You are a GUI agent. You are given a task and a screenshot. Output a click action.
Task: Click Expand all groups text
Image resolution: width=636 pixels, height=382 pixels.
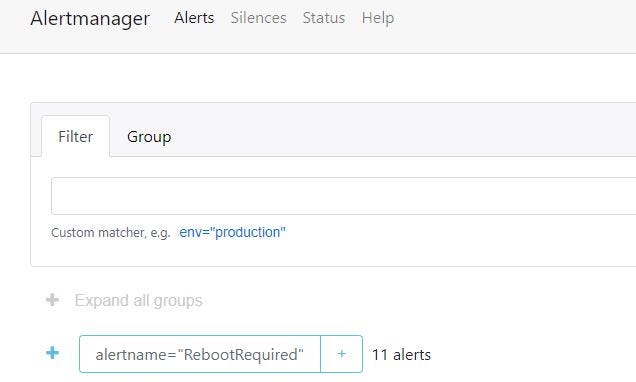(x=138, y=300)
